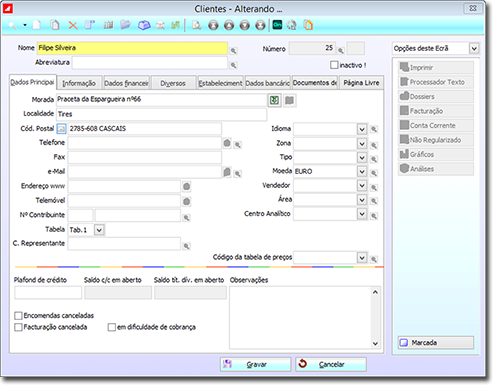Switch to the Dados financeiros tab

point(126,83)
